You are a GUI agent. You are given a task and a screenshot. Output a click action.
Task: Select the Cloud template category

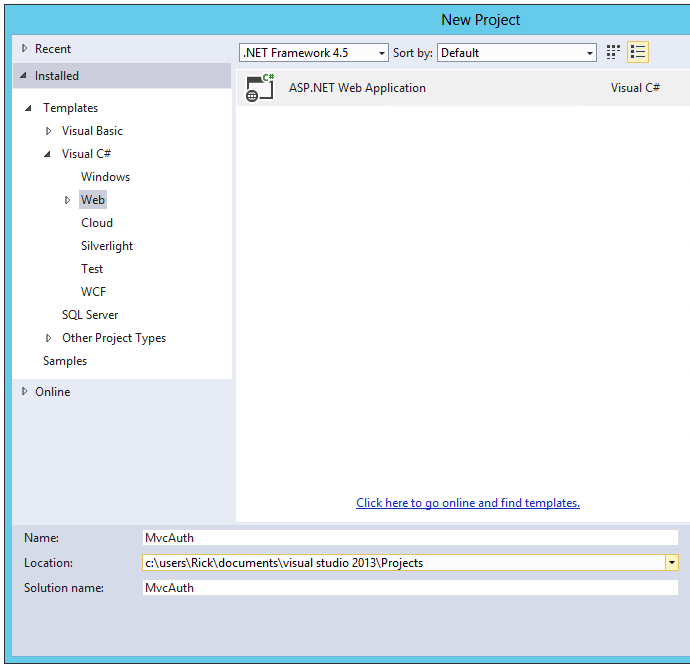[97, 223]
